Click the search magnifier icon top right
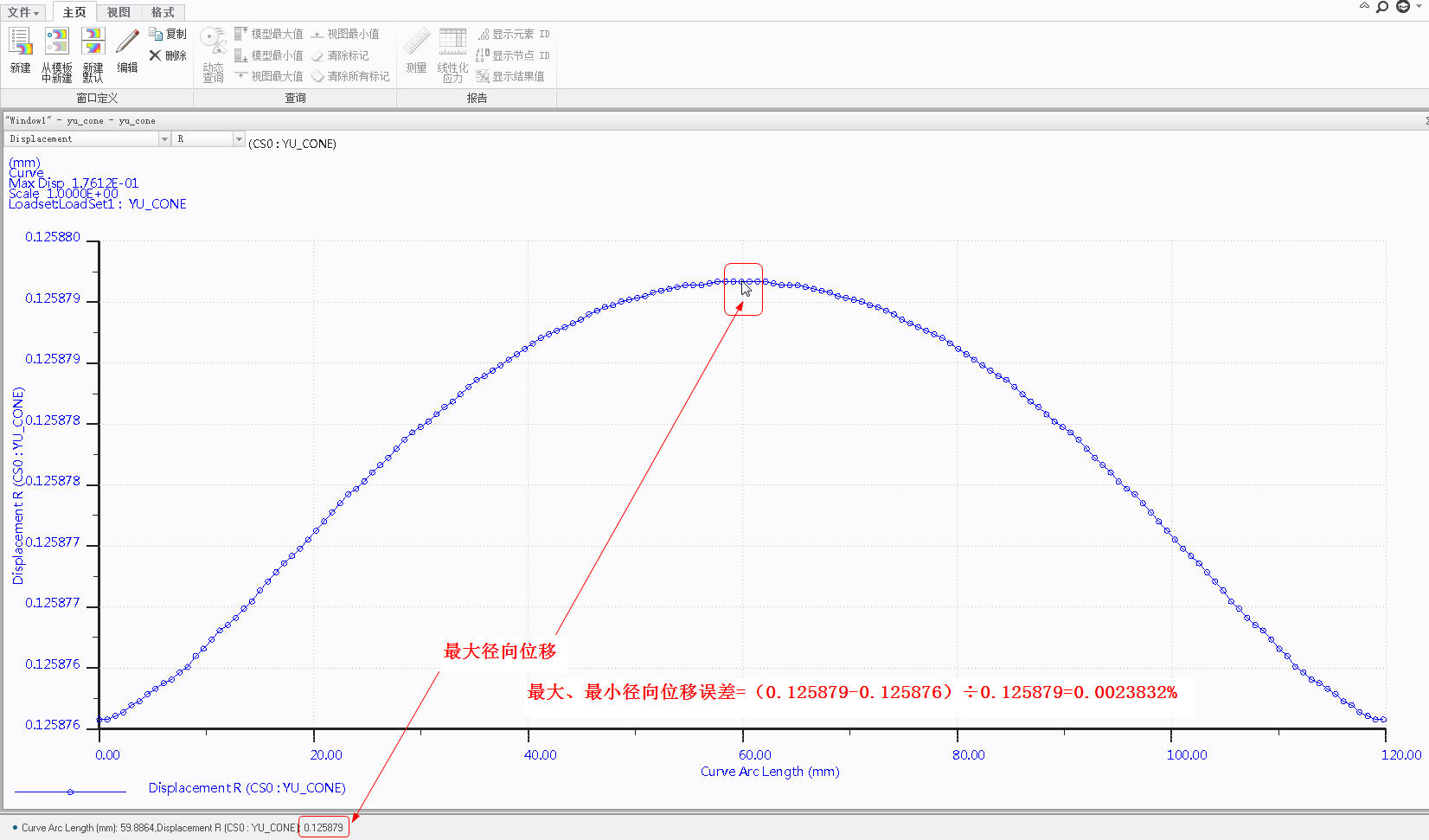Image resolution: width=1429 pixels, height=840 pixels. pyautogui.click(x=1382, y=7)
